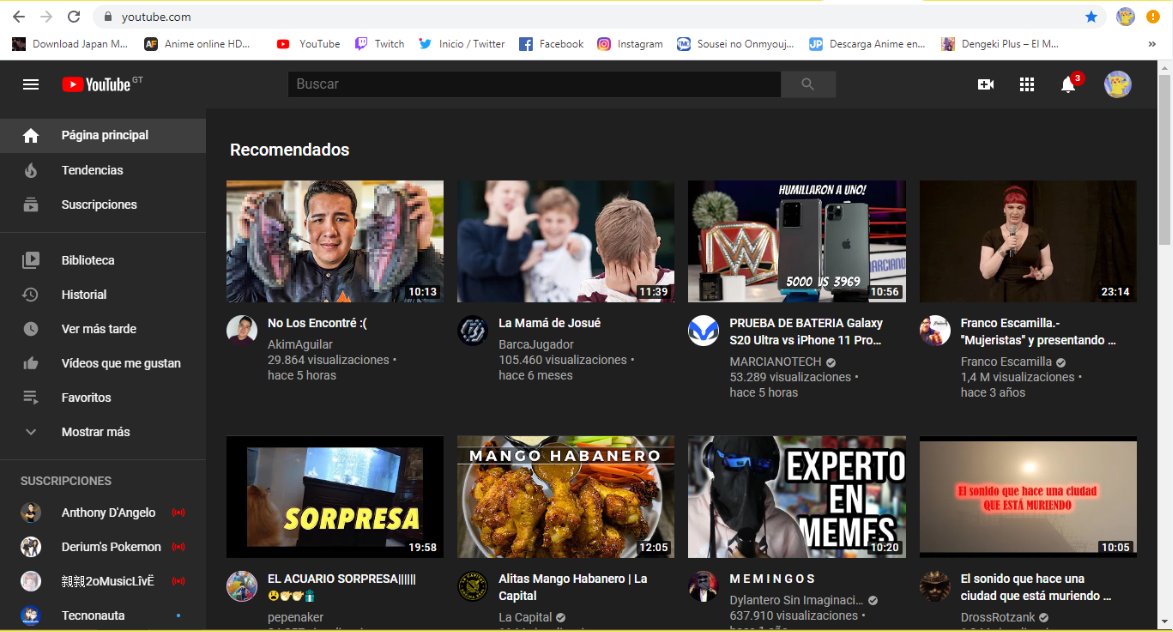Viewport: 1173px width, 632px height.
Task: Play the Franco Escamilla video thumbnail
Action: [1028, 242]
